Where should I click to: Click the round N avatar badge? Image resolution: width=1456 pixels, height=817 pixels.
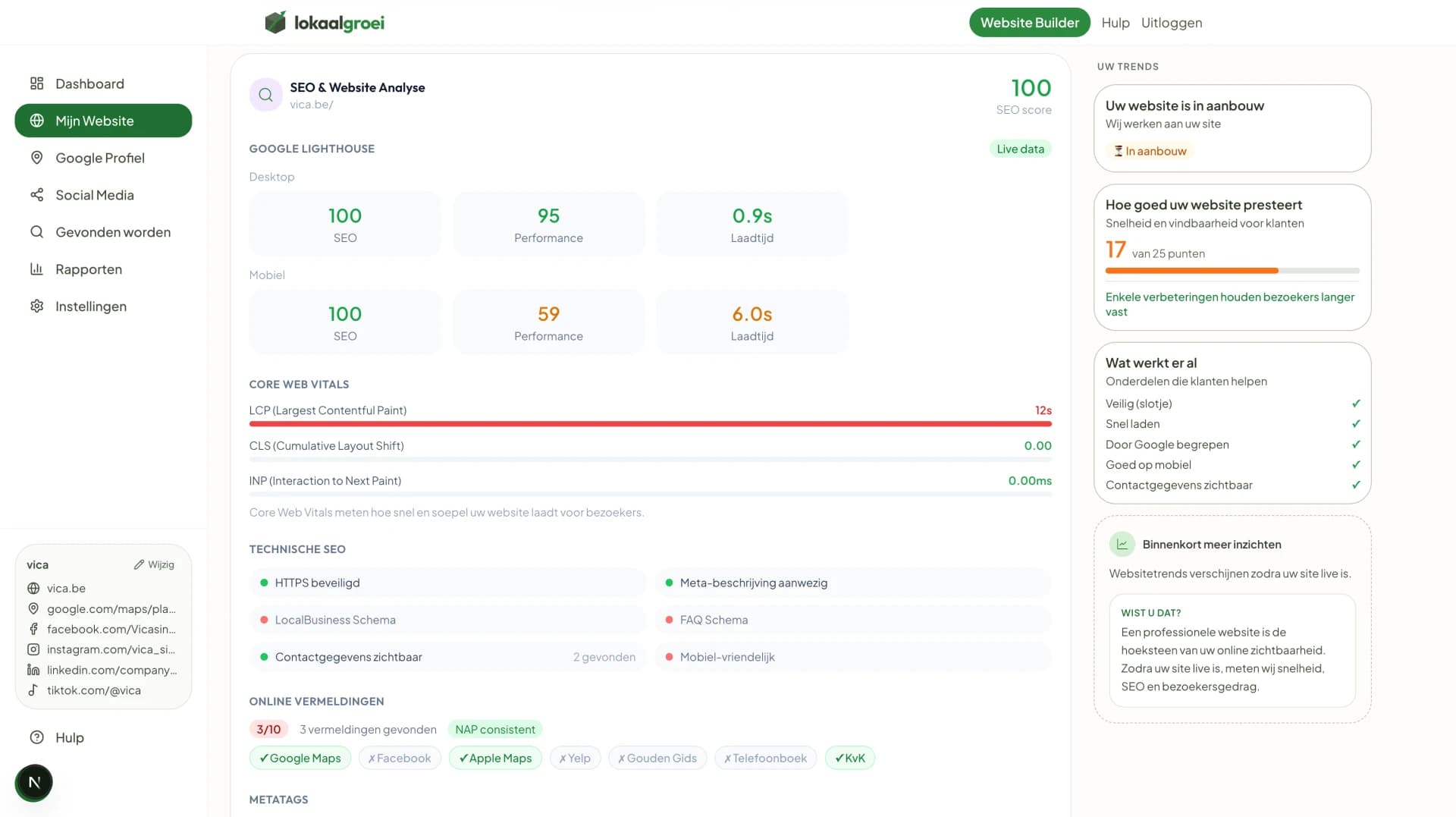(x=34, y=783)
